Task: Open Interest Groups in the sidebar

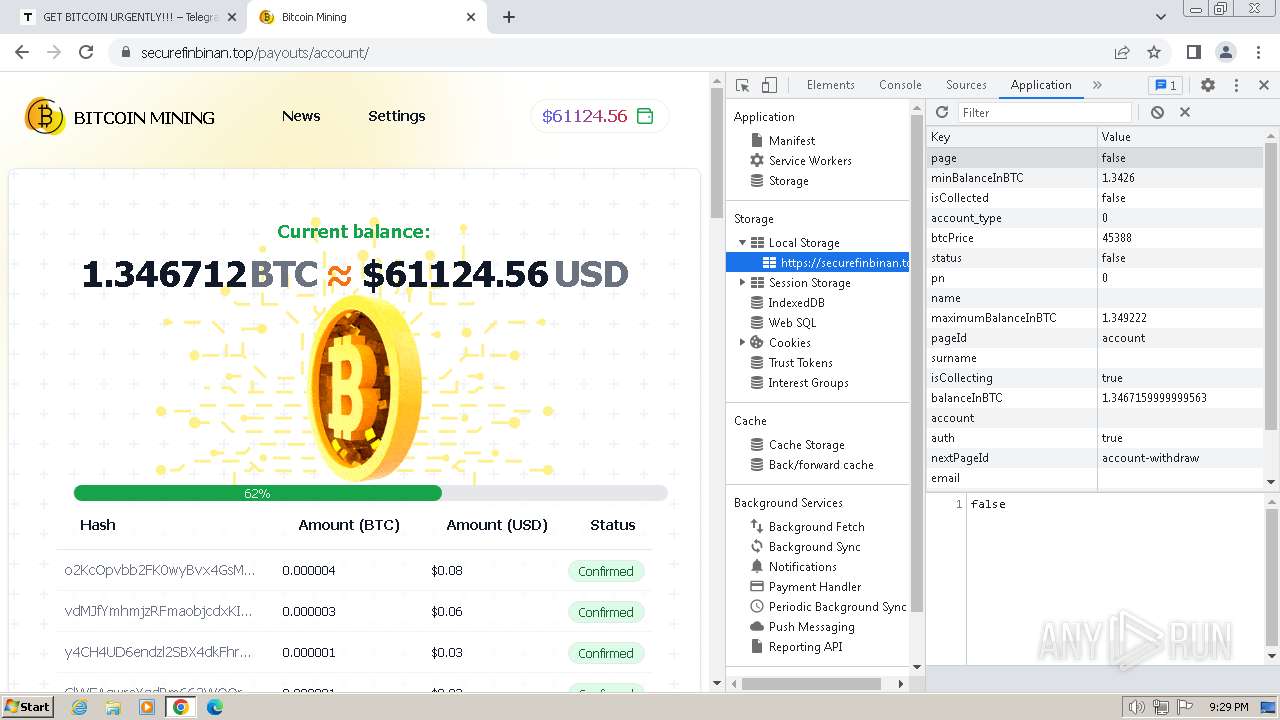Action: (x=808, y=383)
